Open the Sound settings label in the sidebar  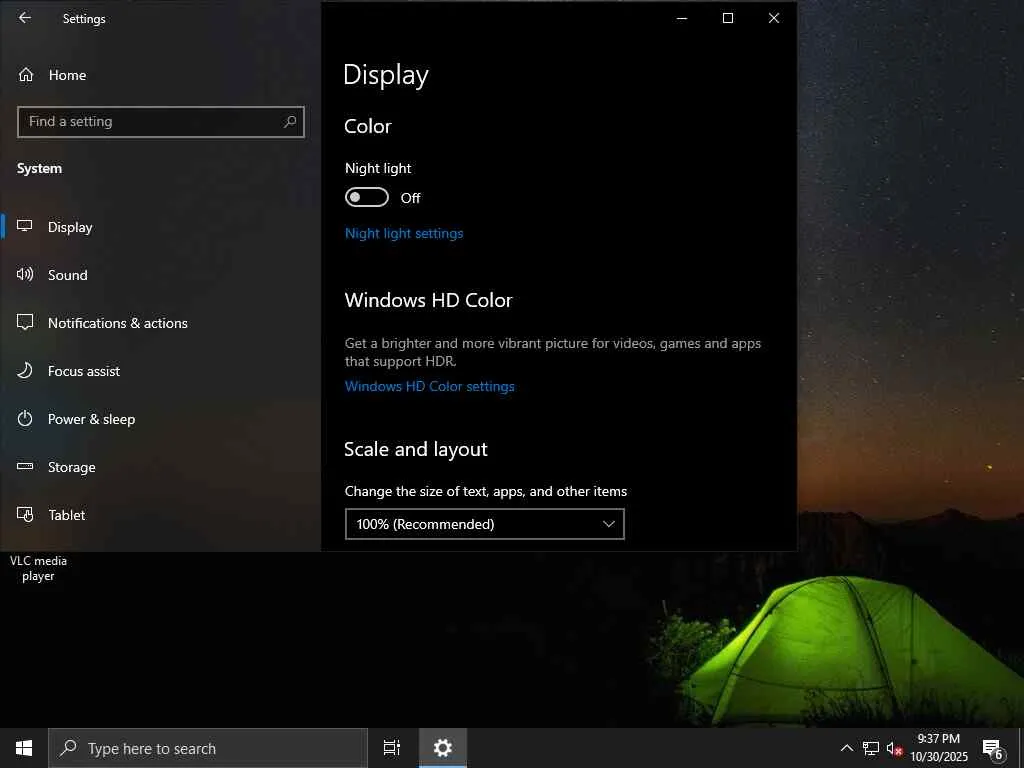click(67, 275)
